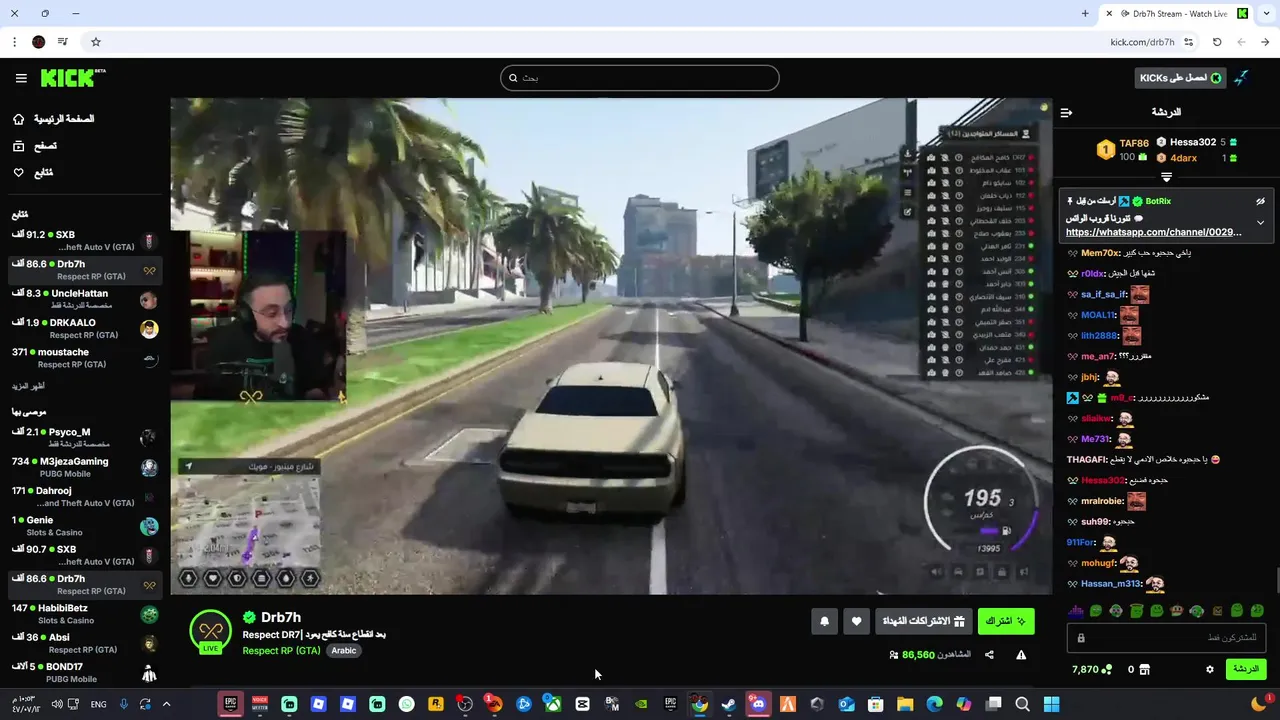Open the Gift Subs button

click(x=923, y=621)
